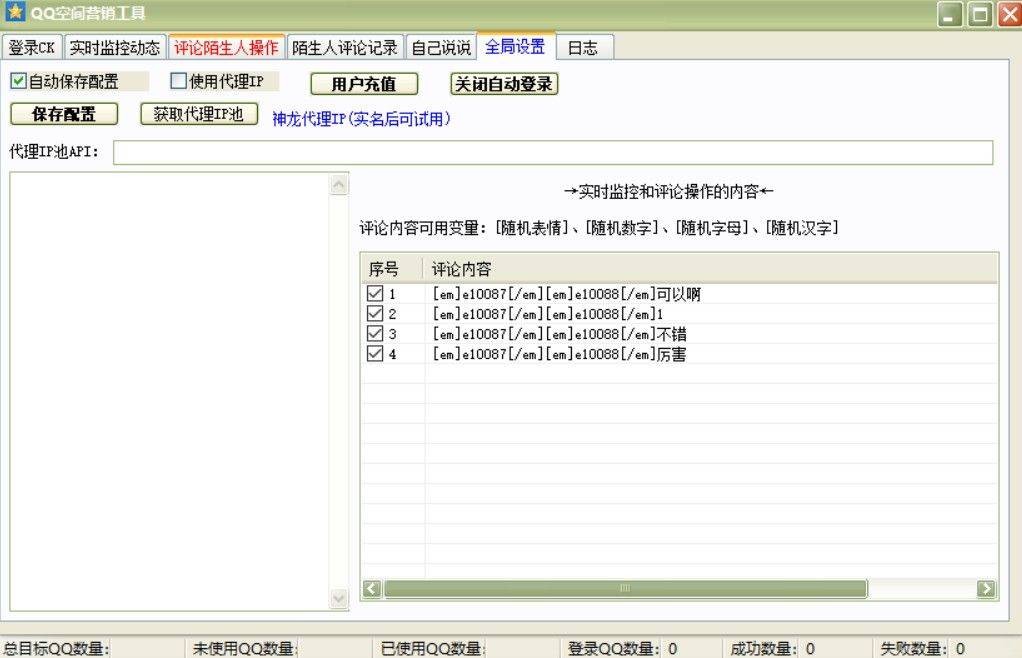The width and height of the screenshot is (1022, 658).
Task: Focus the 代理IP池API input field
Action: 553,152
